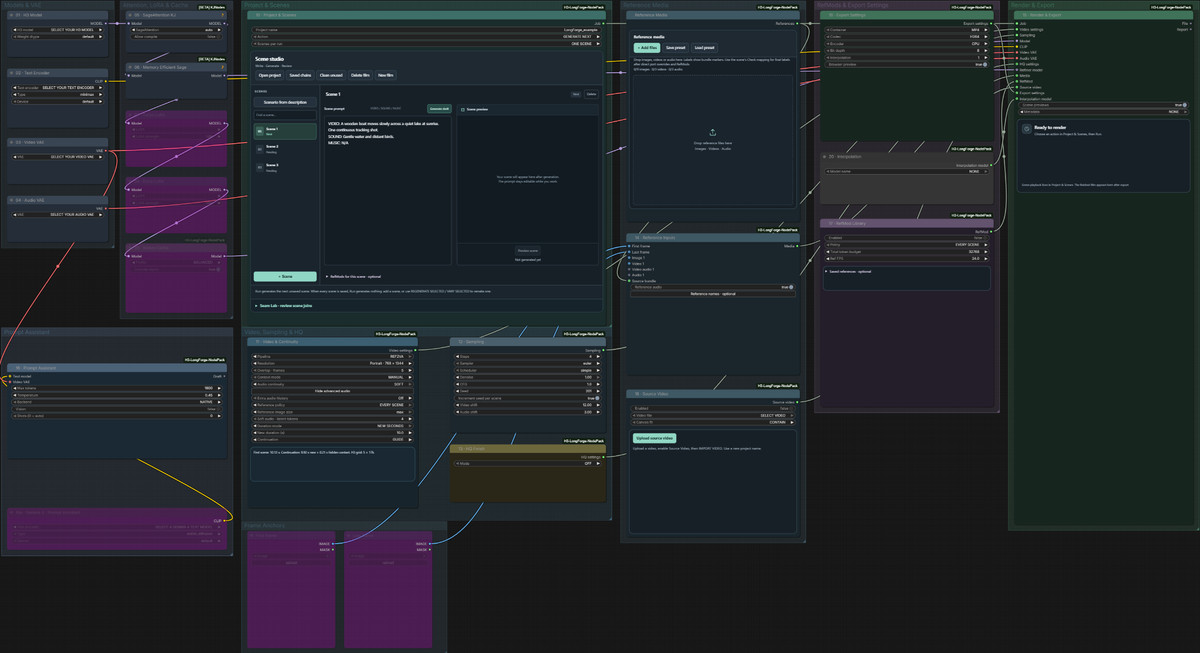
Task: Open the Sampler euler dropdown
Action: tap(528, 362)
